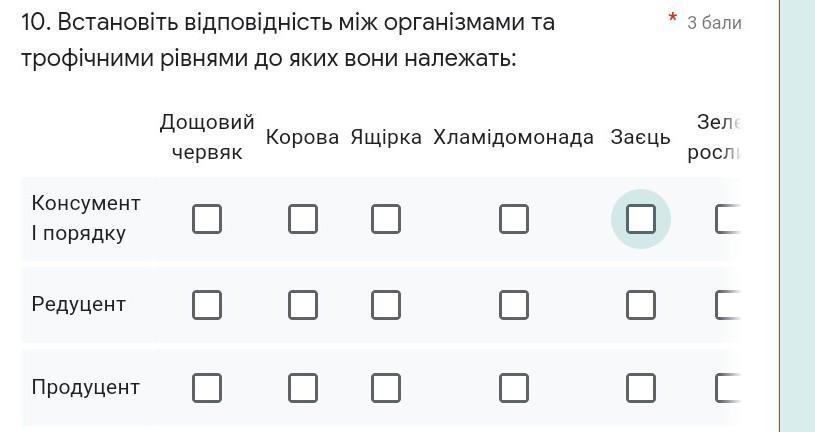Tick Редуцент checkbox under Корова
The width and height of the screenshot is (815, 432).
(x=303, y=304)
